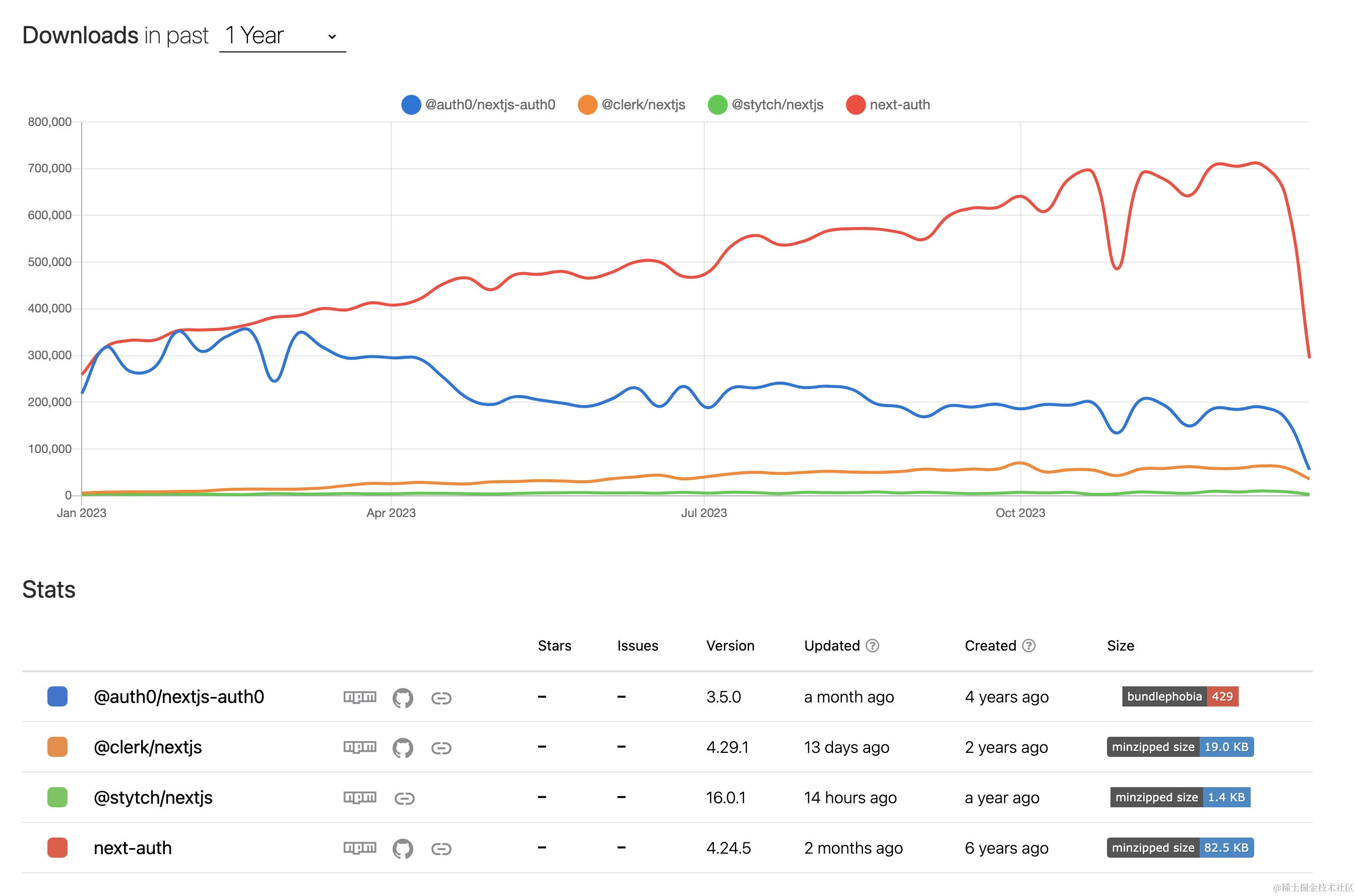This screenshot has width=1357, height=896.
Task: Toggle @stytch/nextjs green legend item
Action: coord(765,105)
